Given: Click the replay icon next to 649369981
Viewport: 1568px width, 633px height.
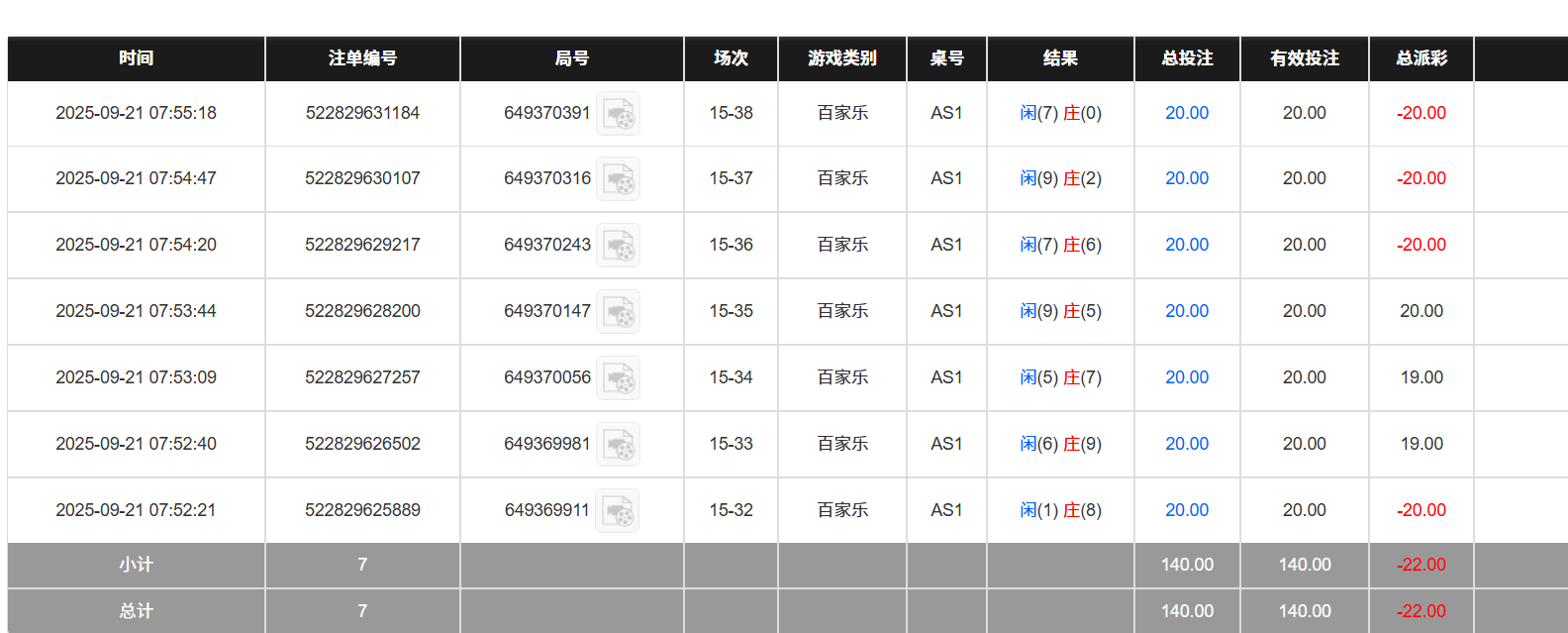Looking at the screenshot, I should click(618, 445).
